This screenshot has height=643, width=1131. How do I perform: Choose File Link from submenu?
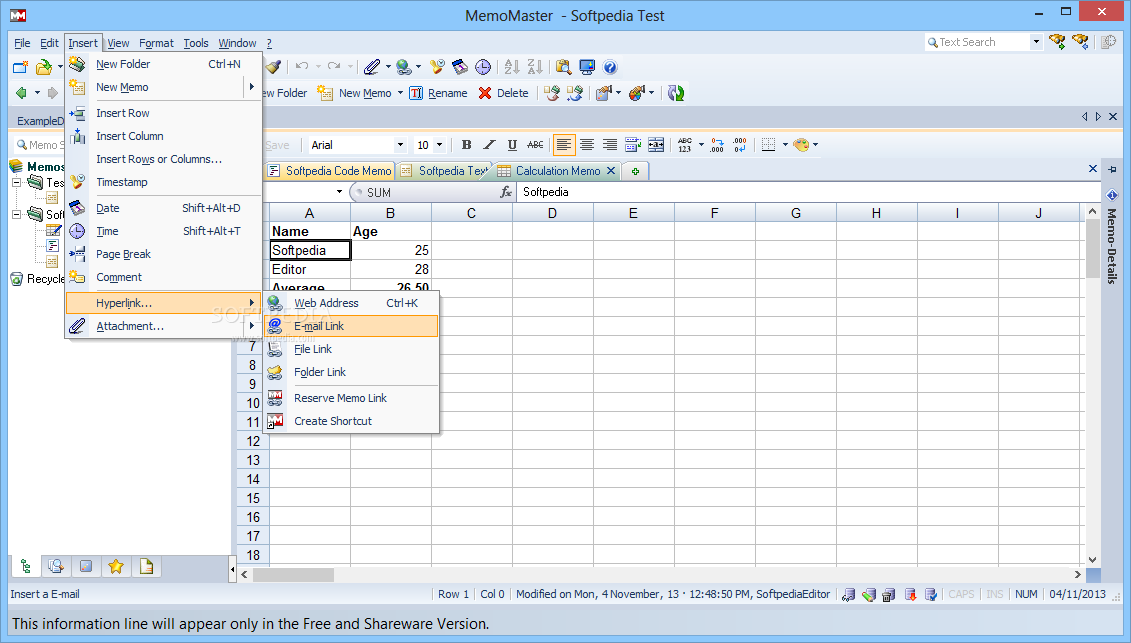click(x=351, y=349)
